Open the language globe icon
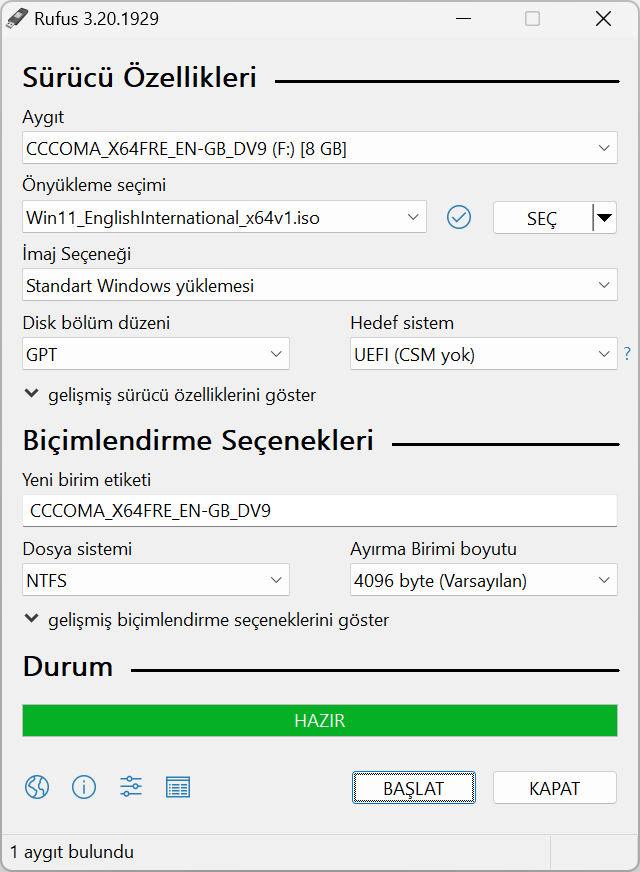Screen dimensions: 640x872 37,787
